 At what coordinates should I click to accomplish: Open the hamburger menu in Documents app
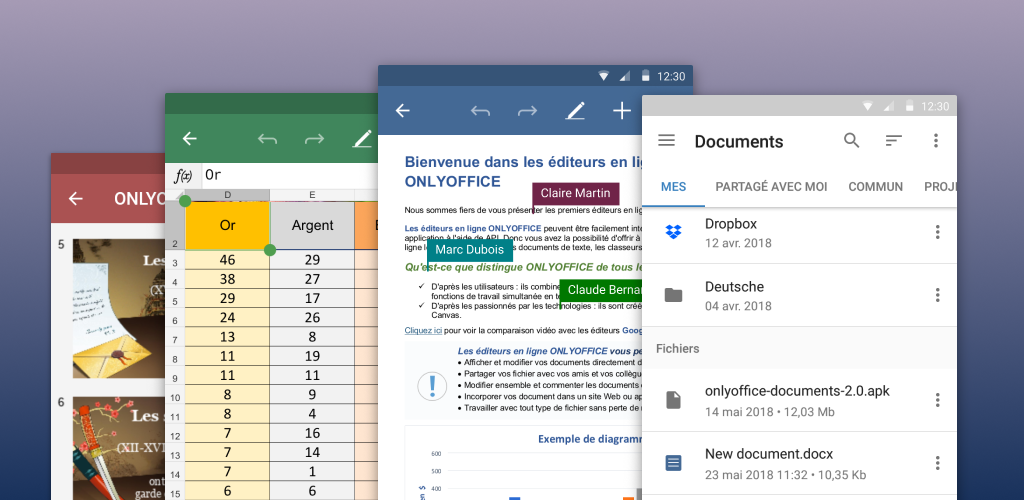click(666, 140)
